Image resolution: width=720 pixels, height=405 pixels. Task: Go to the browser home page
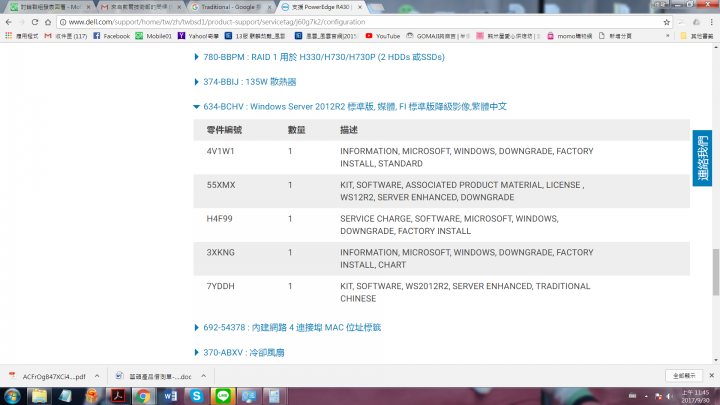48,22
